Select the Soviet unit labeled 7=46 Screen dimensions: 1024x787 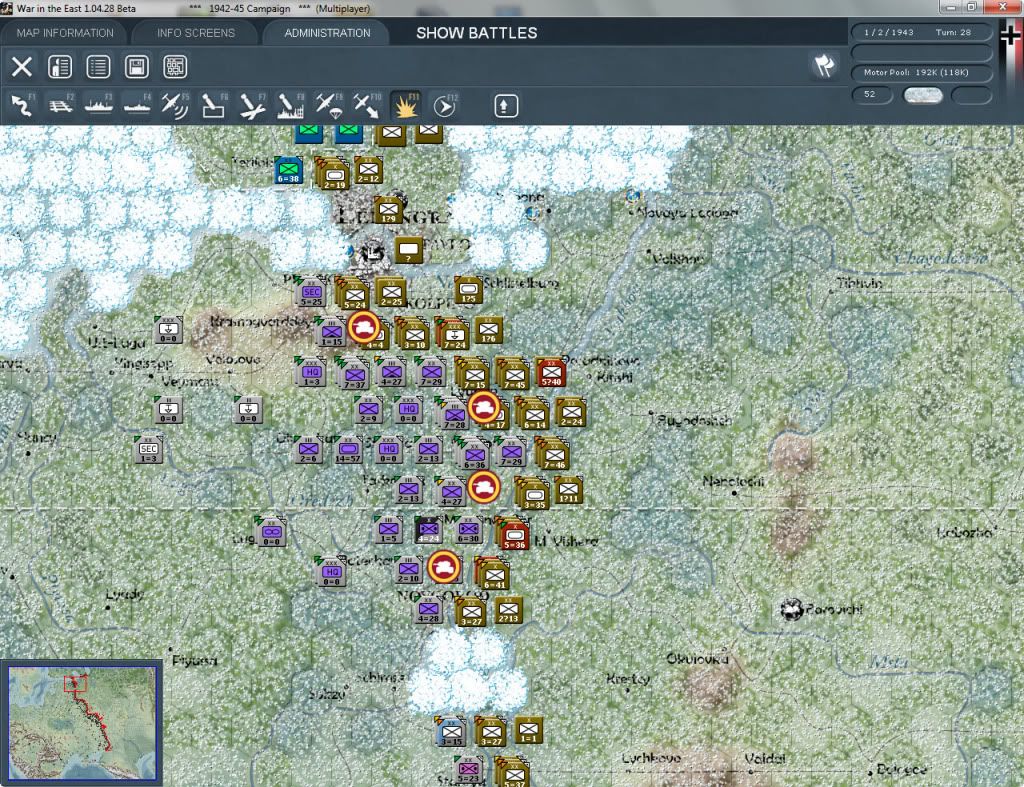(554, 455)
